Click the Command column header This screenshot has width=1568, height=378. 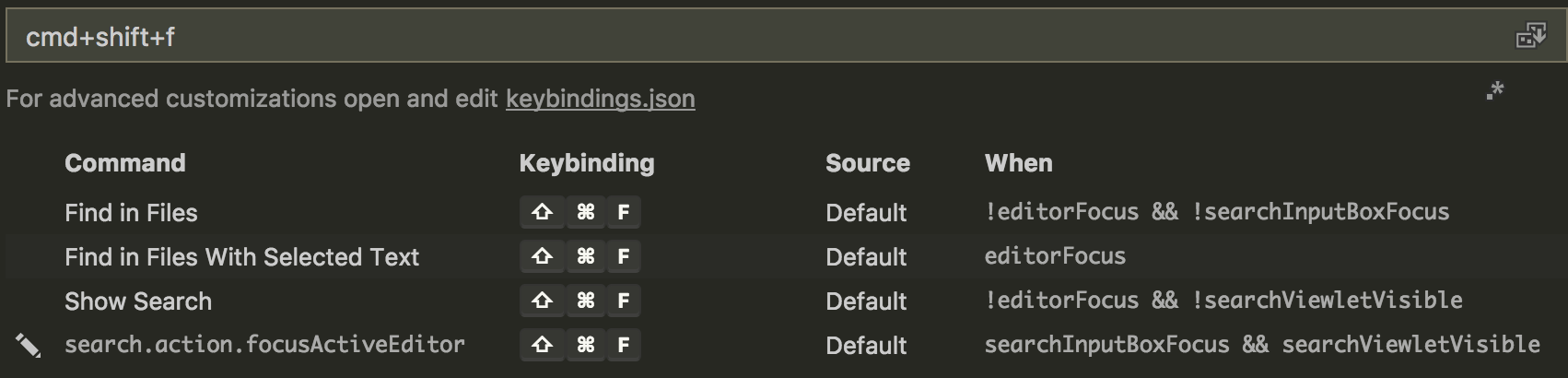(124, 163)
